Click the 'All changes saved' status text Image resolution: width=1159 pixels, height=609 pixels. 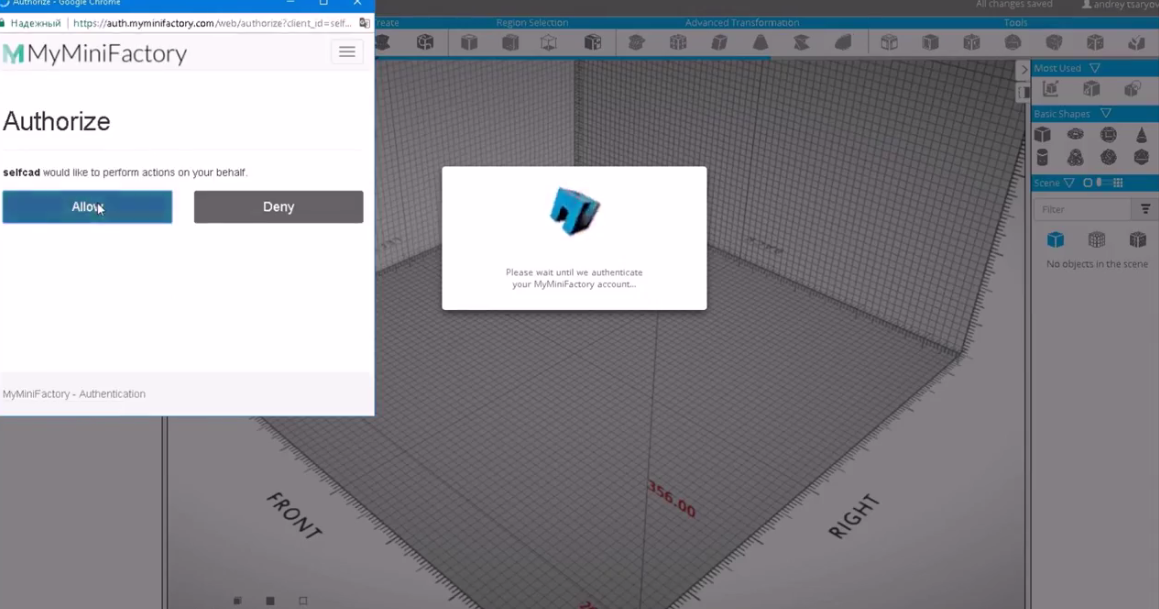[1014, 4]
